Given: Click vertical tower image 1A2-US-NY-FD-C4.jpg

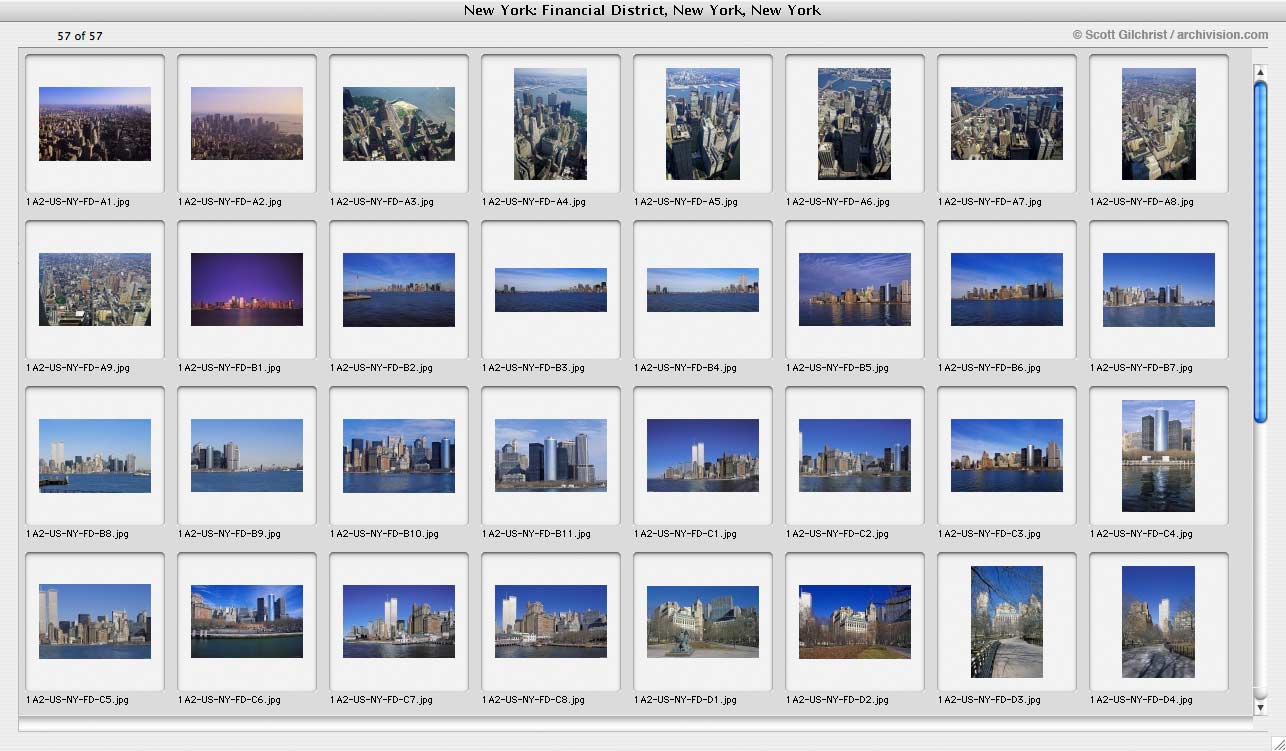Looking at the screenshot, I should click(x=1159, y=456).
